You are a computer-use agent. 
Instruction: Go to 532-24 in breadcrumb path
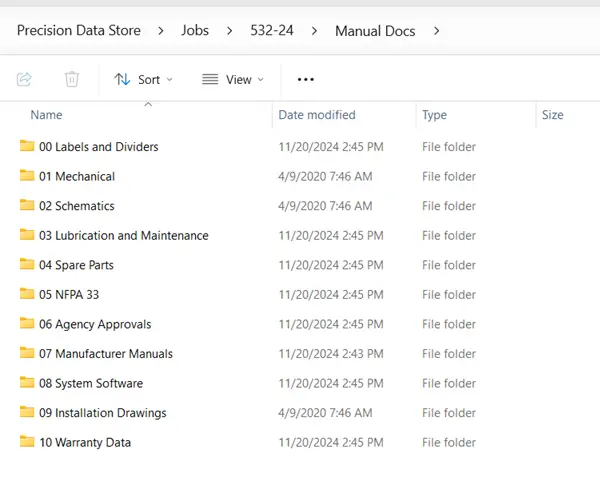click(x=272, y=31)
